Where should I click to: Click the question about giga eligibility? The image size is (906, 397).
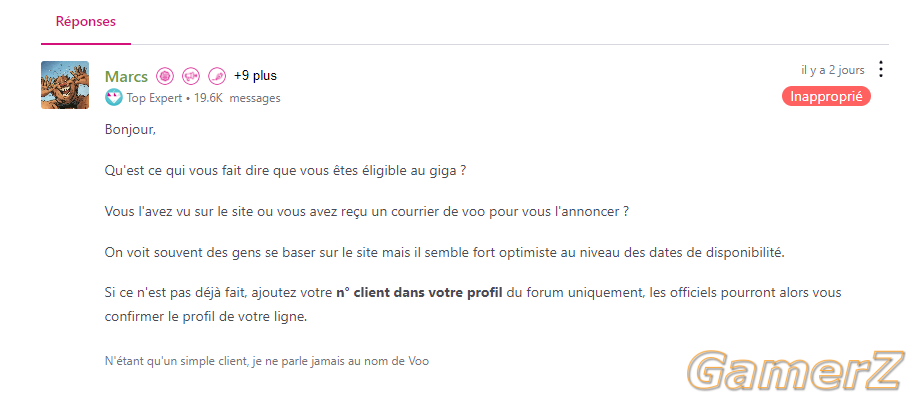(x=285, y=172)
